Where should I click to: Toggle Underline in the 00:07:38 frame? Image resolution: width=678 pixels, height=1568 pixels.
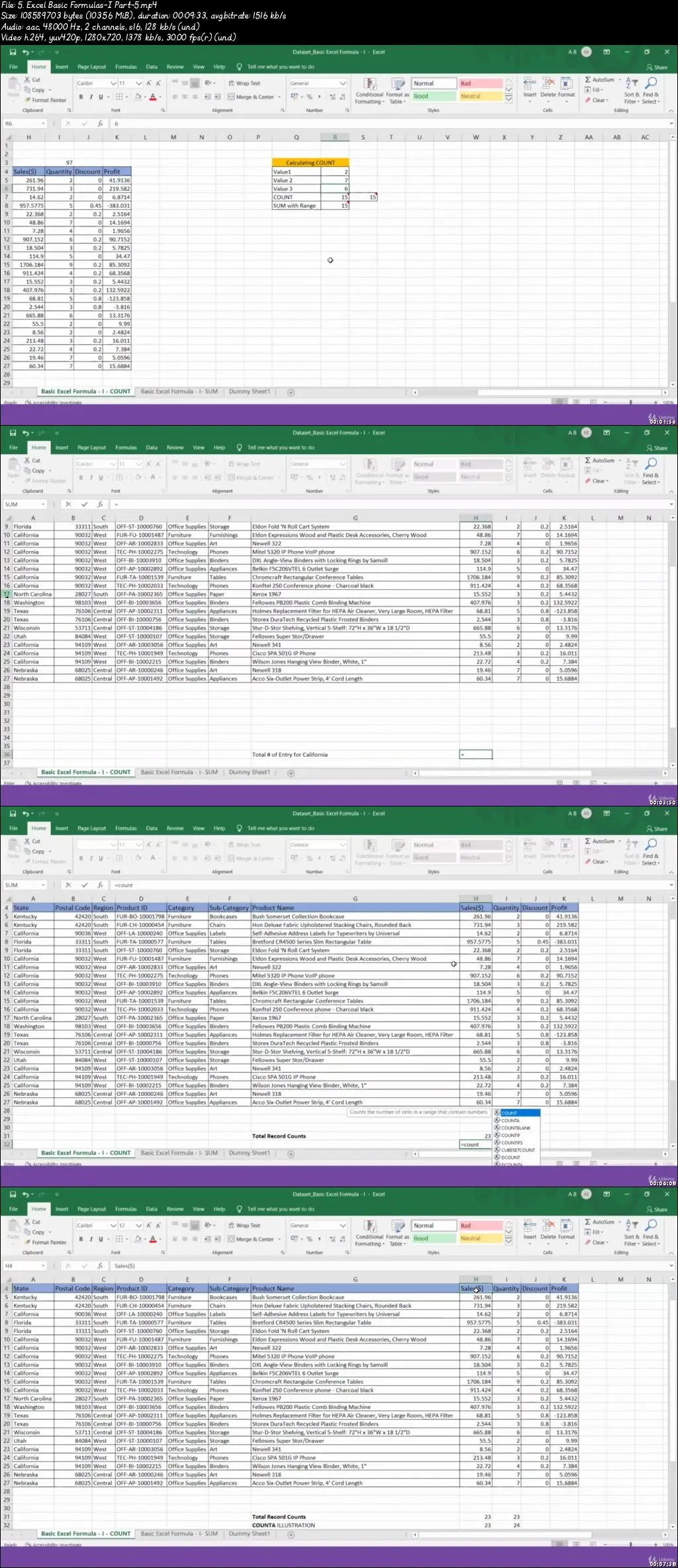(101, 1239)
